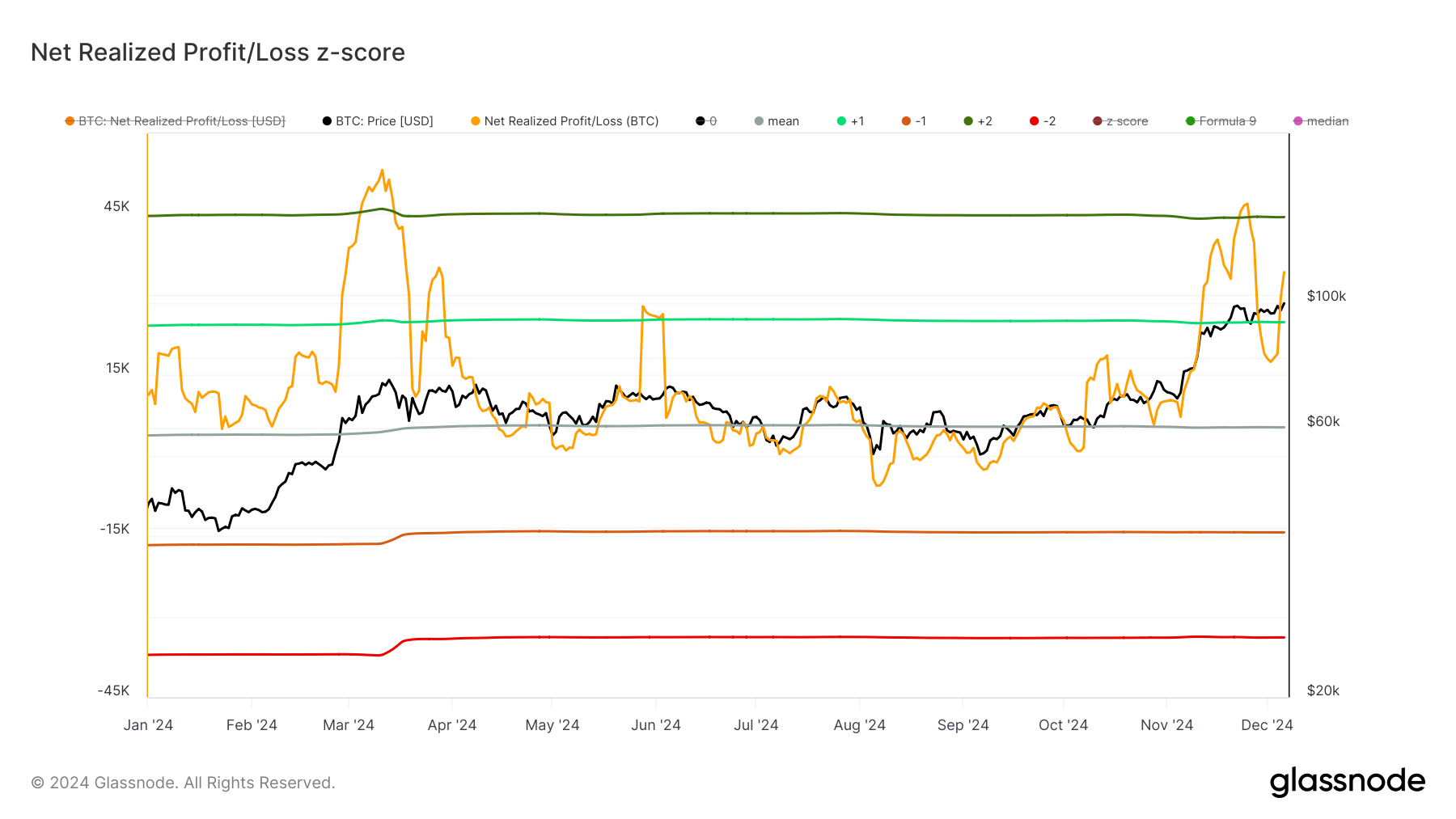This screenshot has width=1456, height=819.
Task: Click the Formula 9 legend label
Action: coord(1228,121)
